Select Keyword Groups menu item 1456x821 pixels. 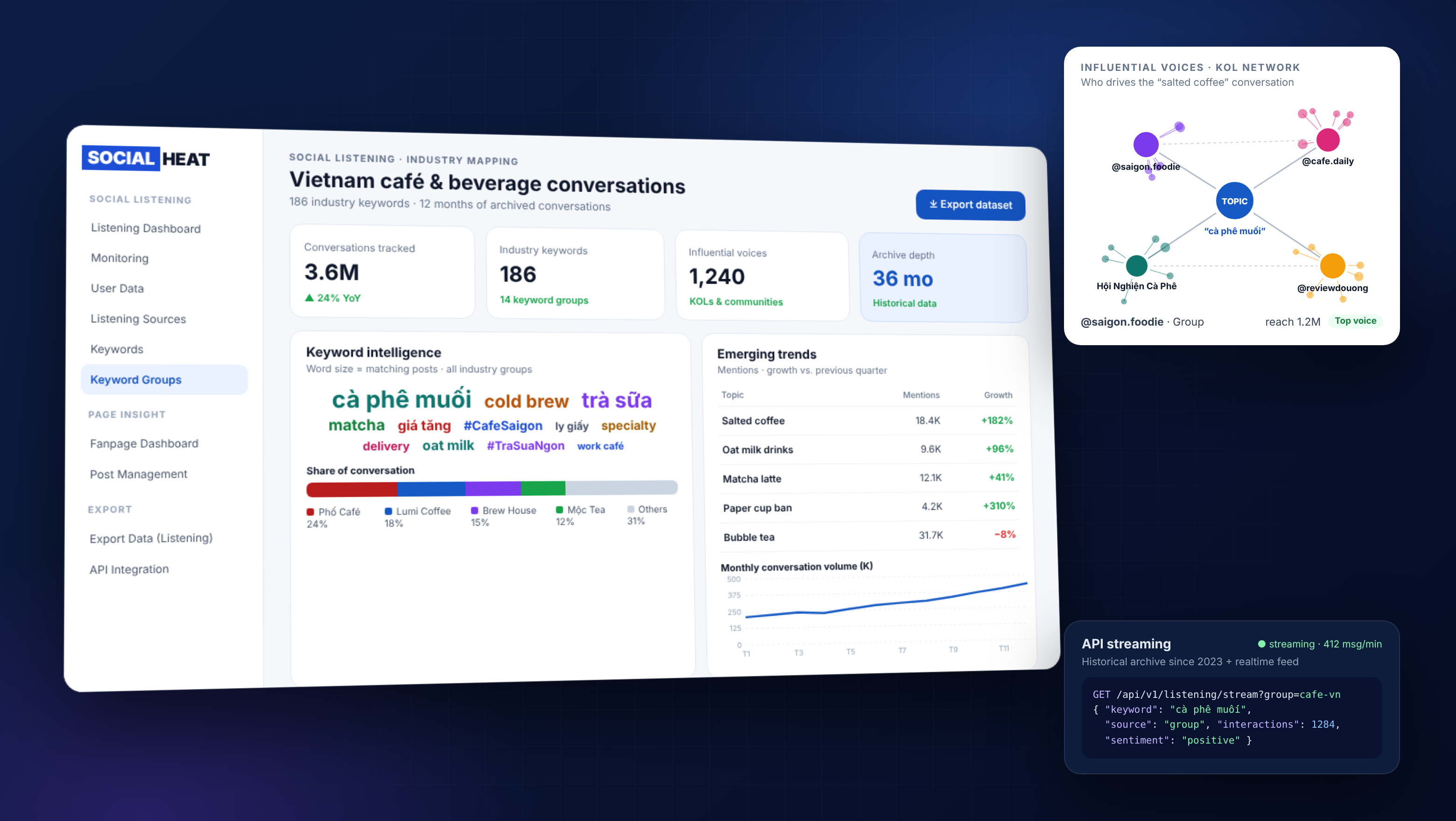pyautogui.click(x=164, y=380)
